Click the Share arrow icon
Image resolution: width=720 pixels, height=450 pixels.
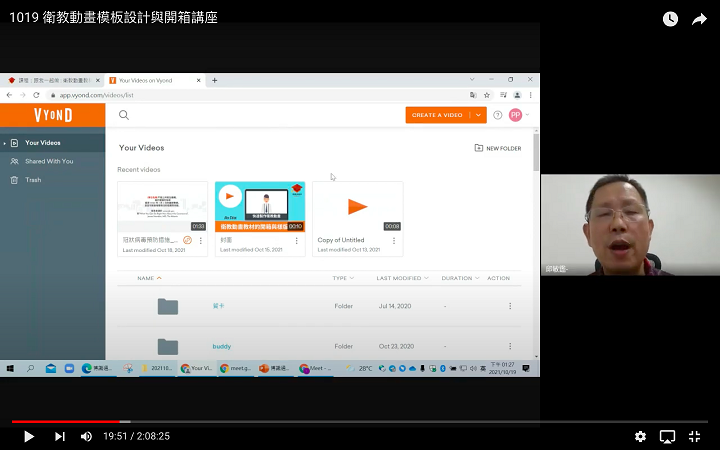pyautogui.click(x=699, y=19)
